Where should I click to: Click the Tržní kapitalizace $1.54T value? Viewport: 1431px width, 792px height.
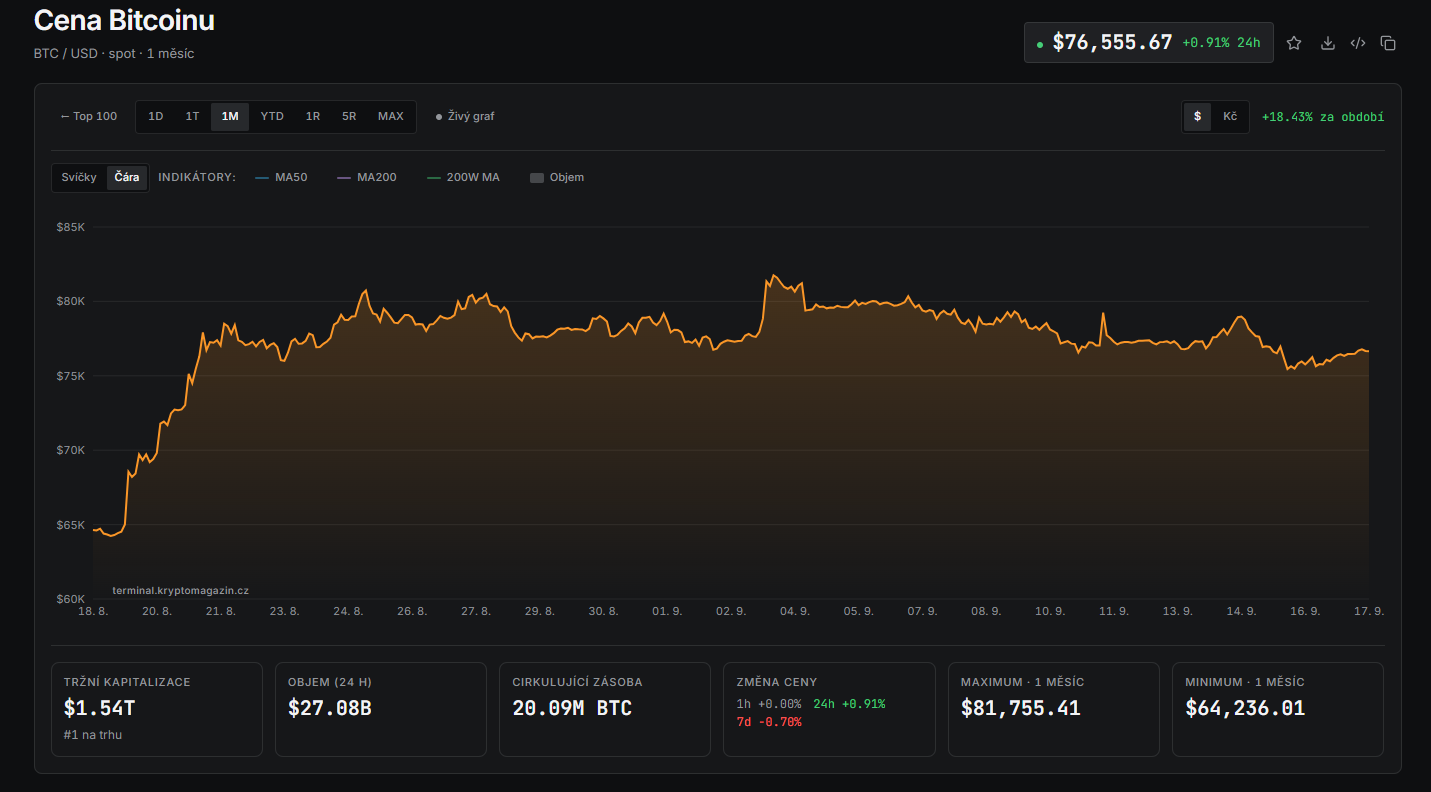pos(99,708)
